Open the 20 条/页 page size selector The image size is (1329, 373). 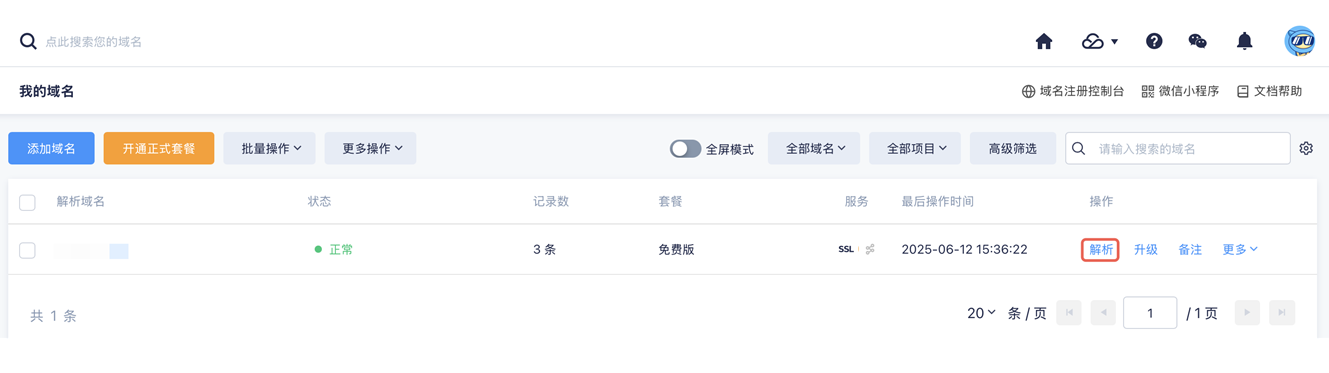point(981,313)
